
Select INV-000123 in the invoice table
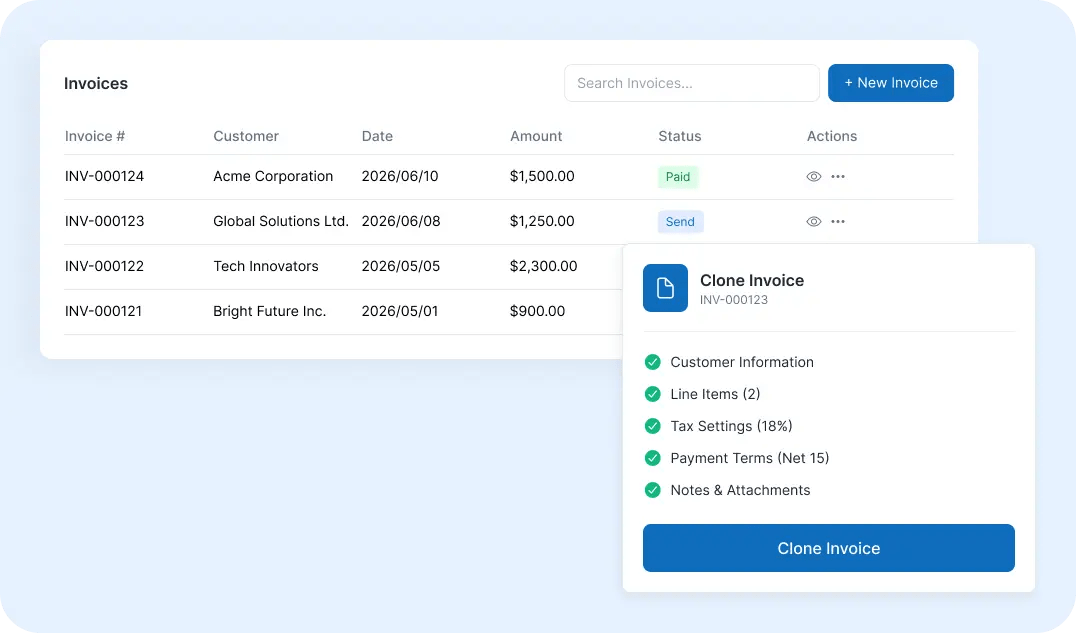[104, 221]
